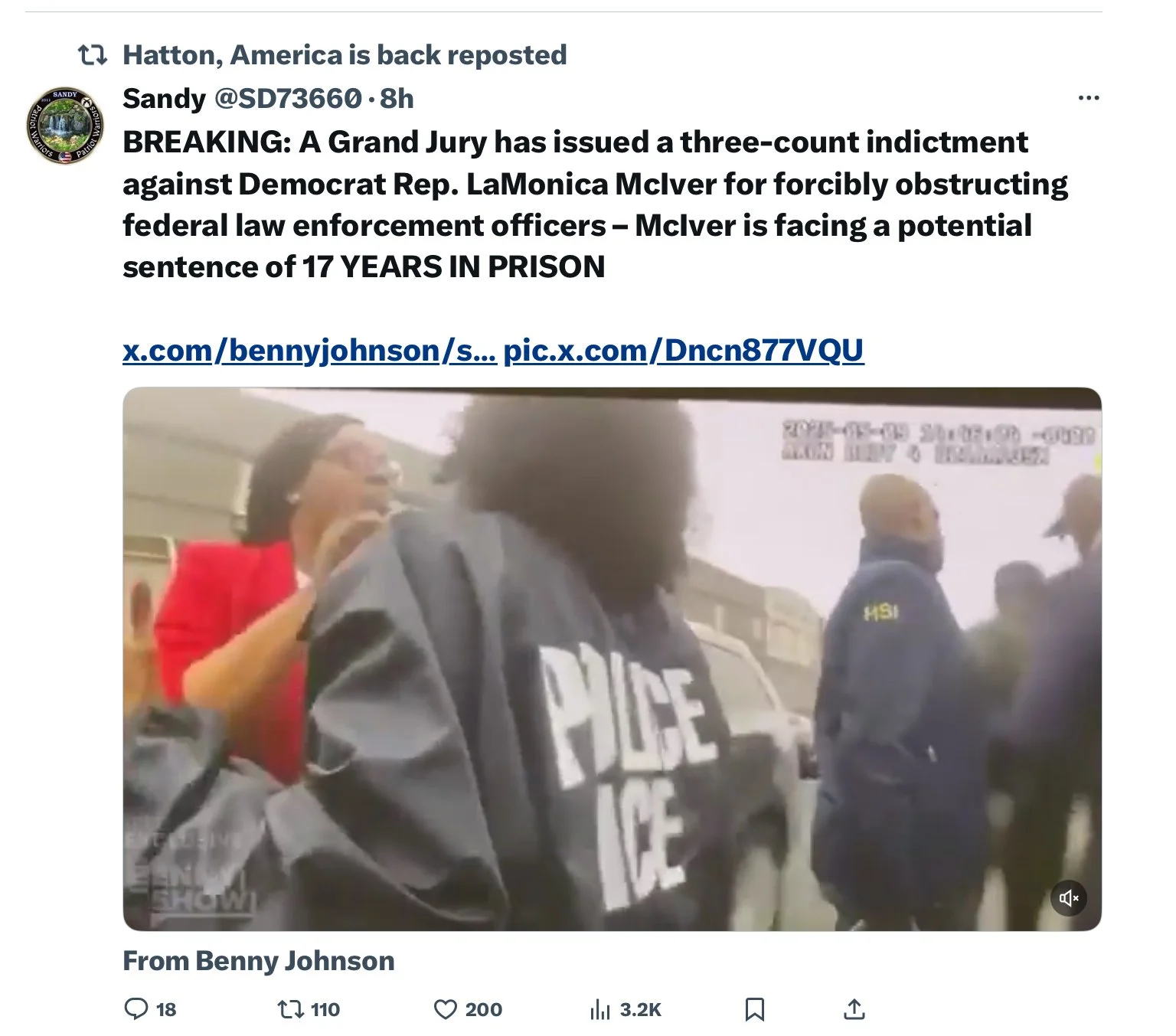Like the post with heart icon
The image size is (1176, 1036).
445,1009
